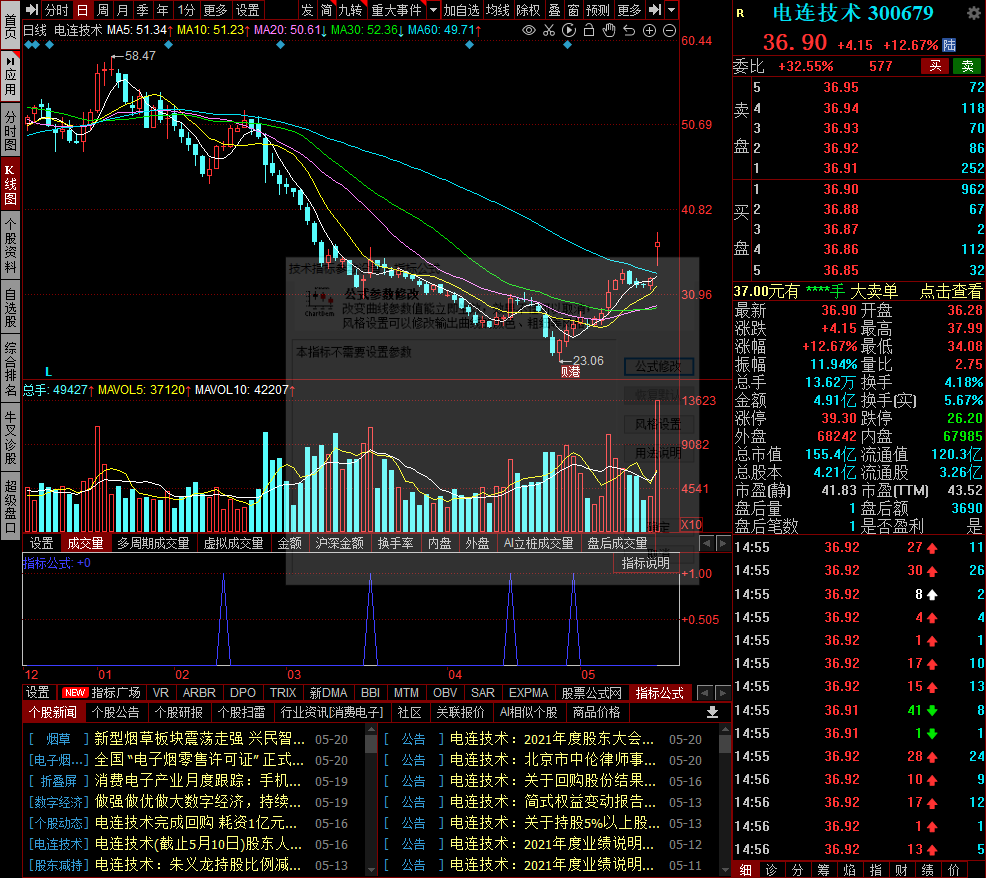The height and width of the screenshot is (878, 986).
Task: Click the circular play replay icon
Action: point(568,30)
